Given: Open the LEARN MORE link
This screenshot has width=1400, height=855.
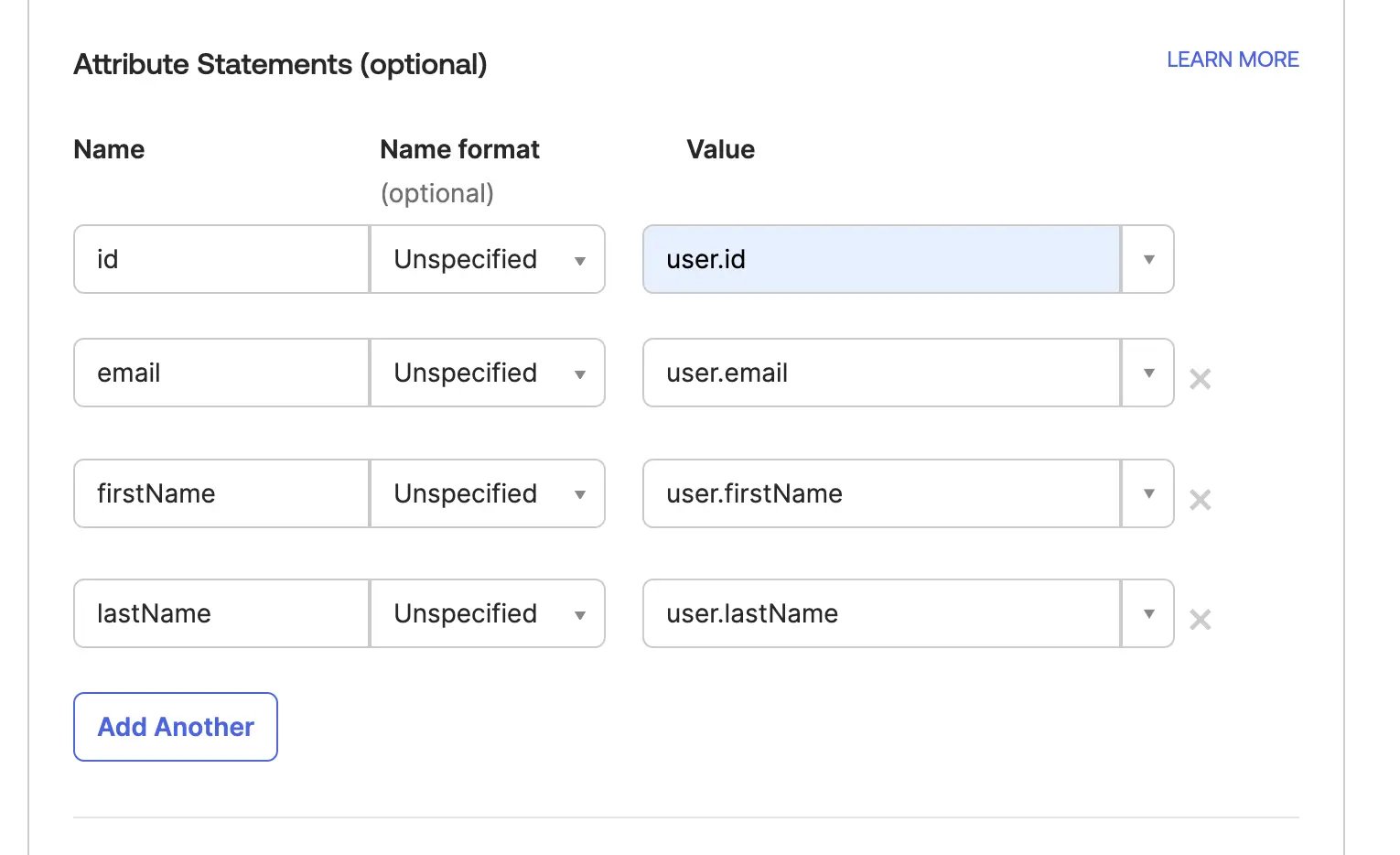Looking at the screenshot, I should [x=1233, y=60].
